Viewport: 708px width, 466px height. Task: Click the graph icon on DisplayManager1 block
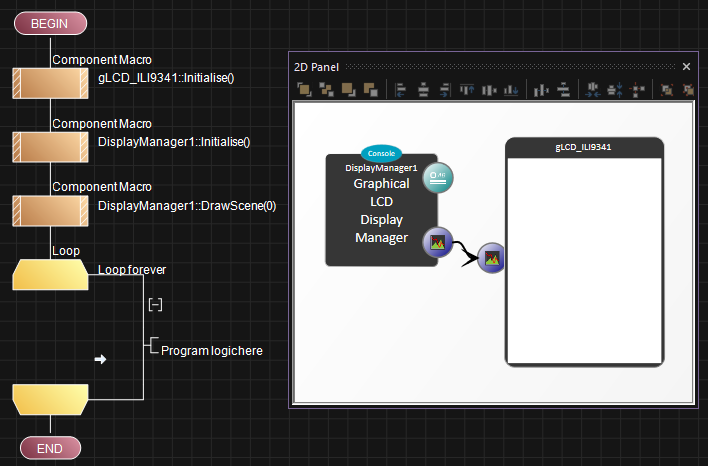[x=437, y=242]
